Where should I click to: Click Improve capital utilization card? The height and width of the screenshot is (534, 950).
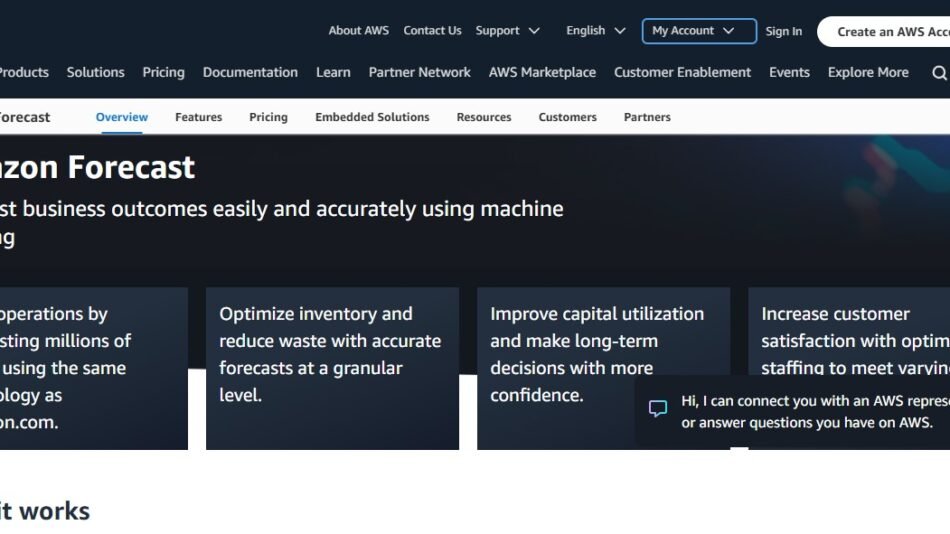[x=603, y=369]
